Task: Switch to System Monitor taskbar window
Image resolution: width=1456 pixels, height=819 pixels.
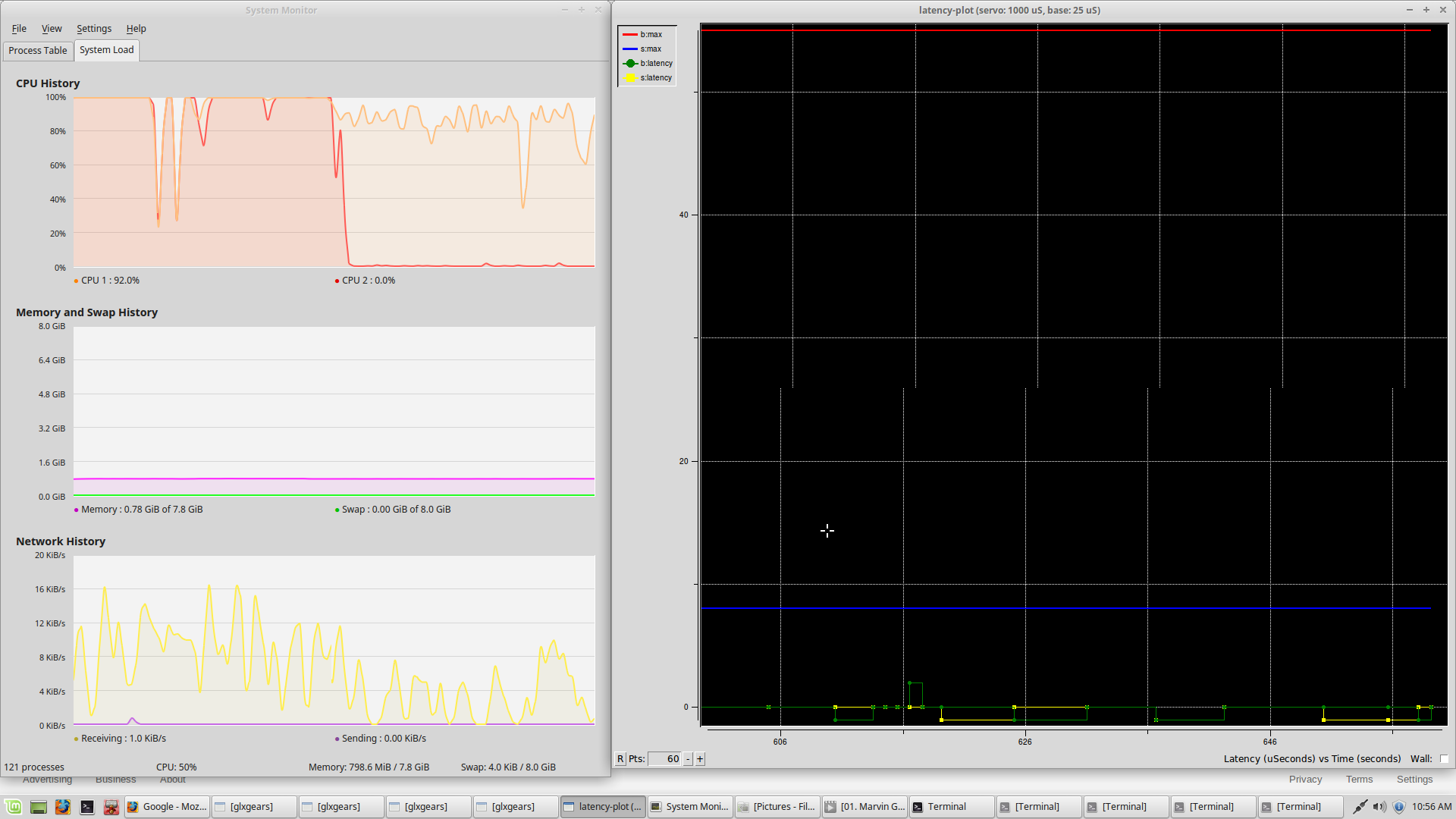Action: tap(689, 807)
